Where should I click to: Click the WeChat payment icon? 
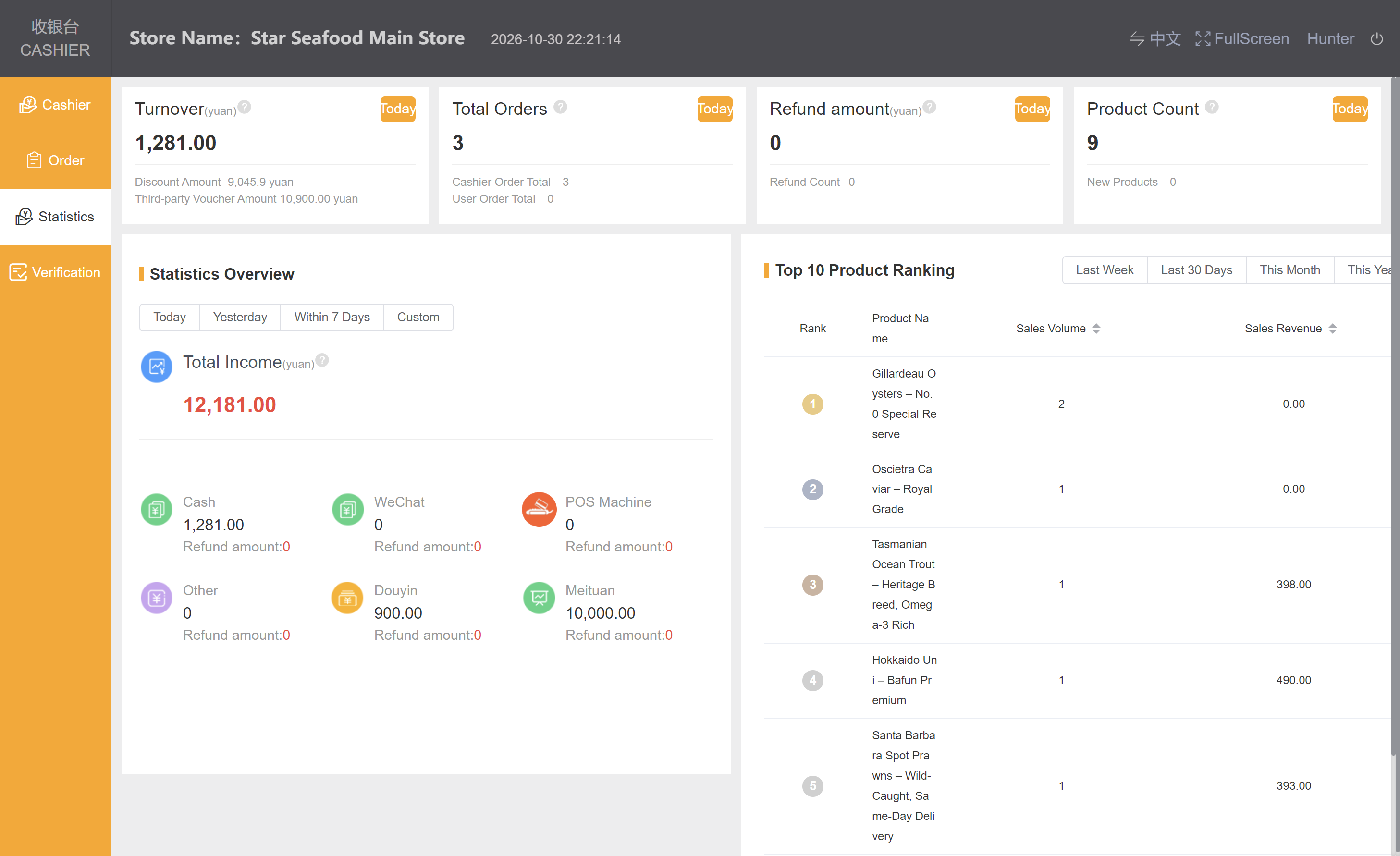[348, 510]
